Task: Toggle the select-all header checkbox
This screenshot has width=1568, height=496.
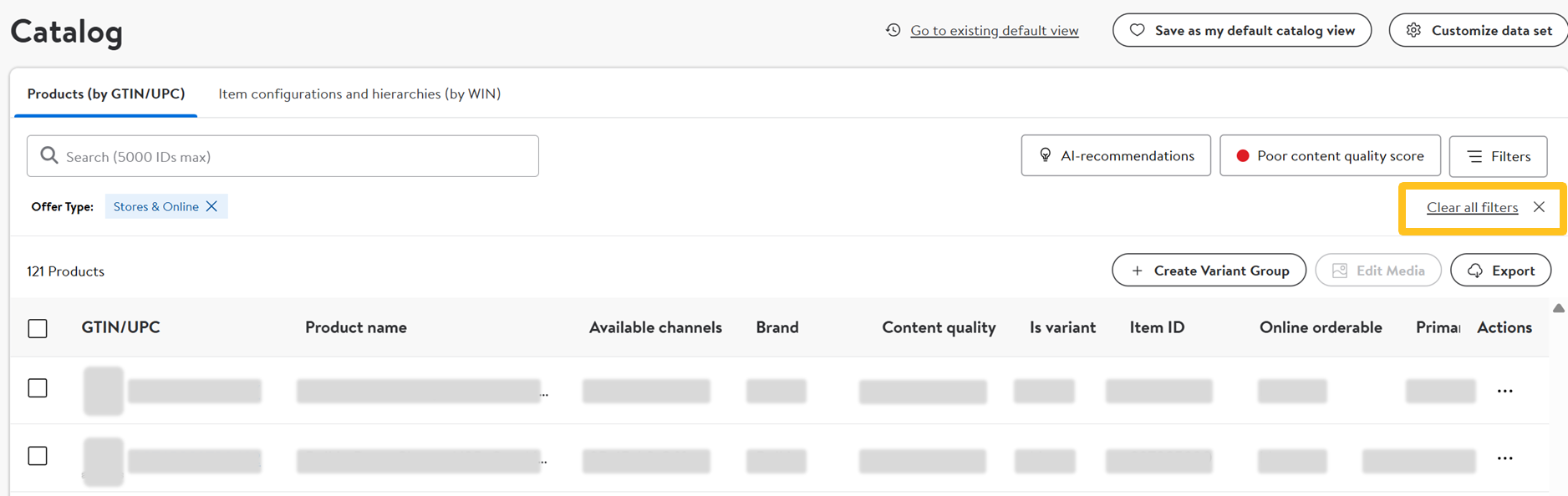Action: [38, 328]
